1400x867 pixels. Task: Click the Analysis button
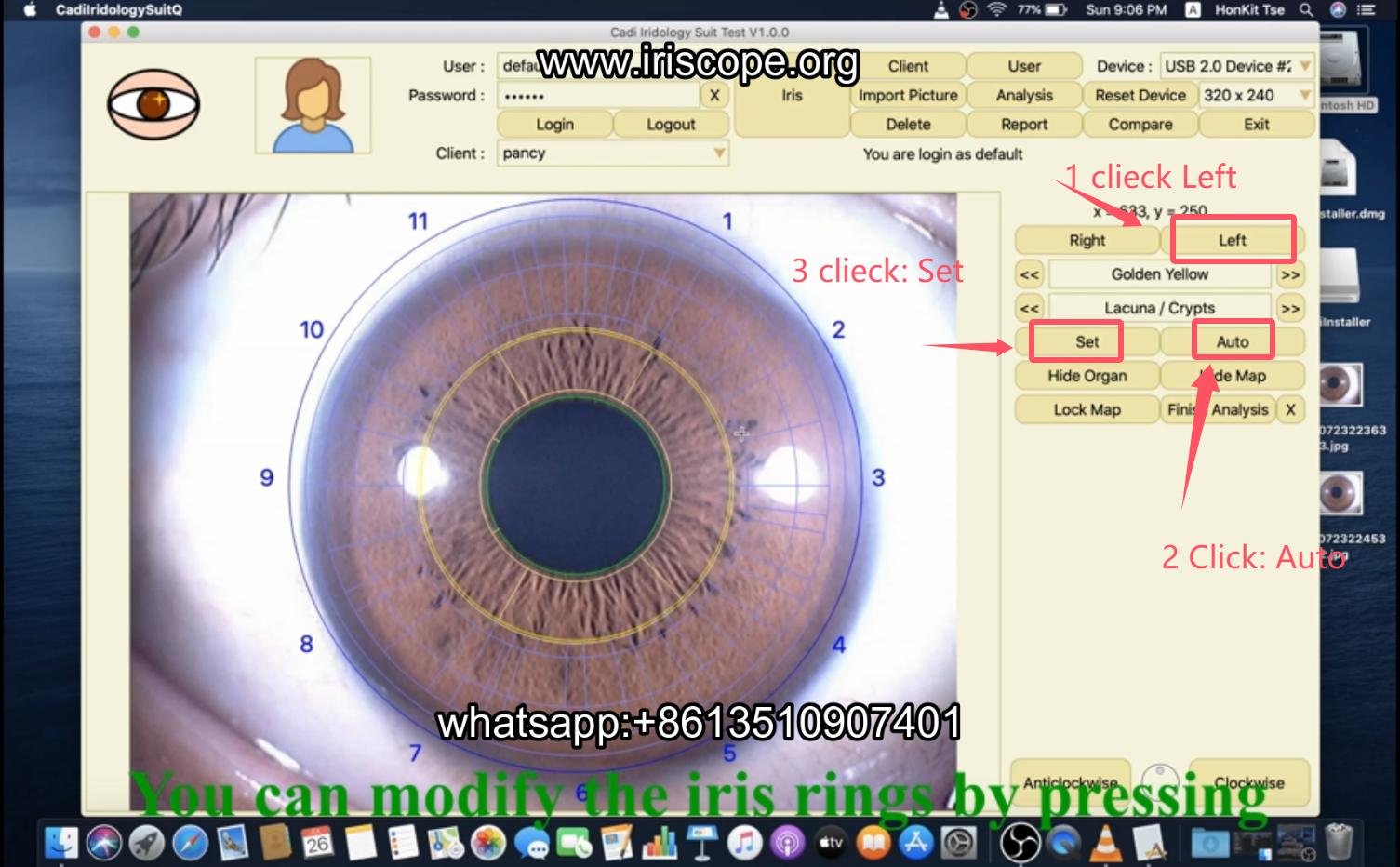1024,95
